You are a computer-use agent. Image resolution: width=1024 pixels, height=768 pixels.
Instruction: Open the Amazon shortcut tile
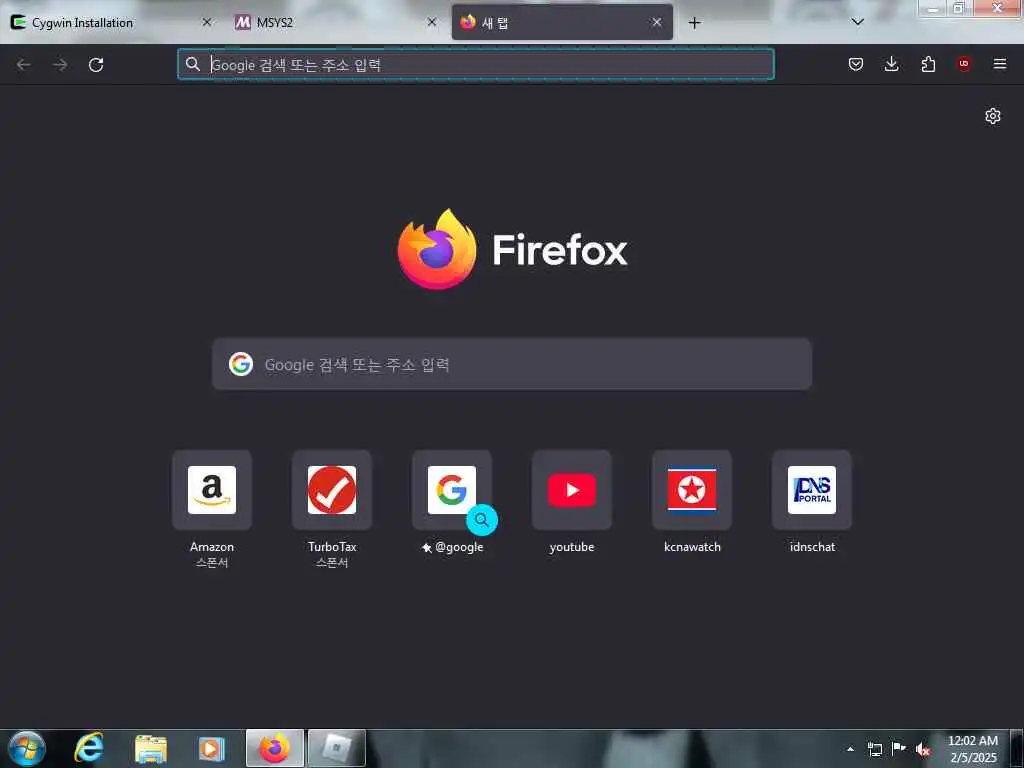pyautogui.click(x=212, y=490)
